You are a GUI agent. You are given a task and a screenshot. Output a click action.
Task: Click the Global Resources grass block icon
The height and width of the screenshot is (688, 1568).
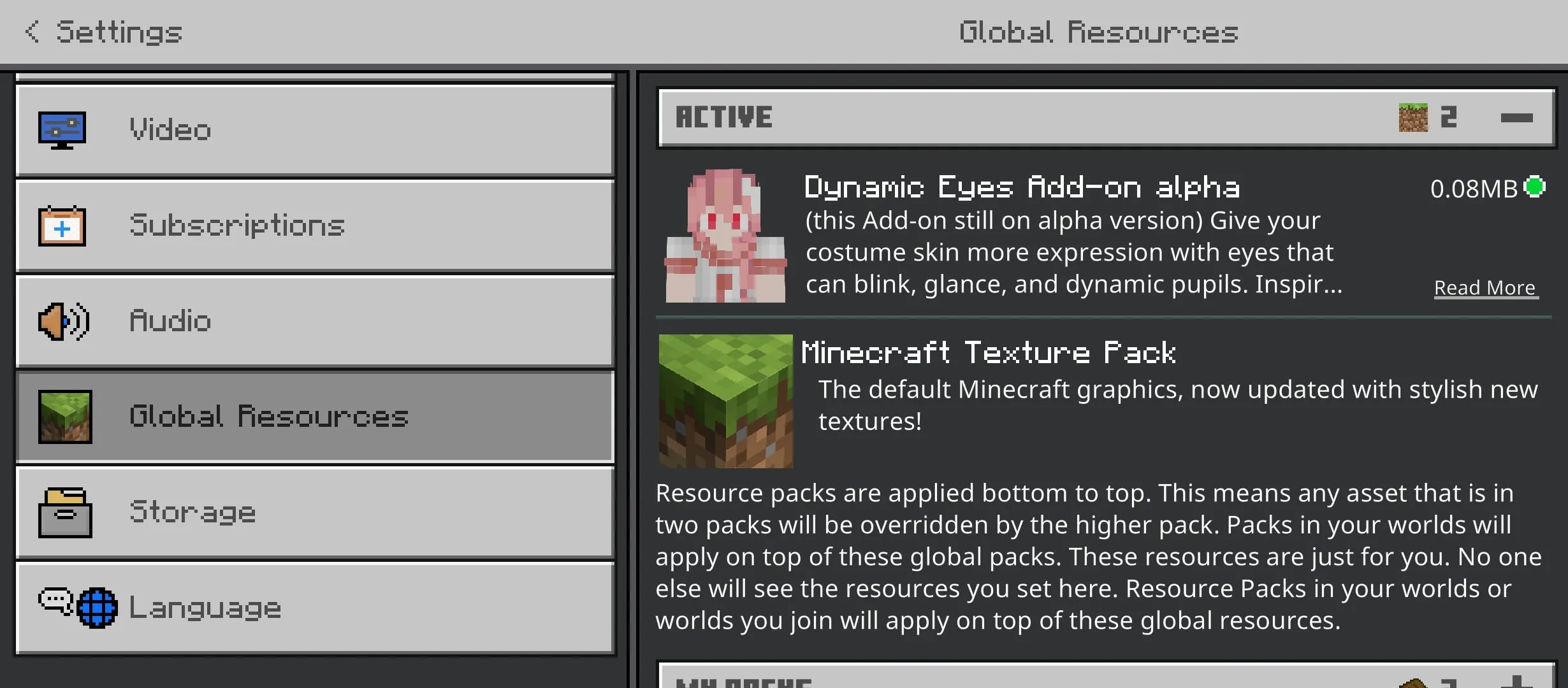coord(65,417)
